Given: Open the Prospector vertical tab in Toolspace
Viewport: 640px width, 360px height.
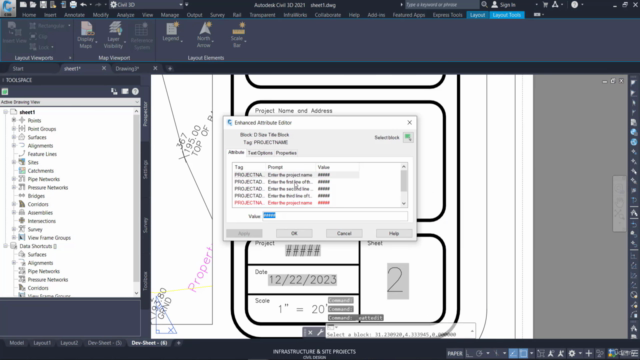Looking at the screenshot, I should tap(145, 114).
